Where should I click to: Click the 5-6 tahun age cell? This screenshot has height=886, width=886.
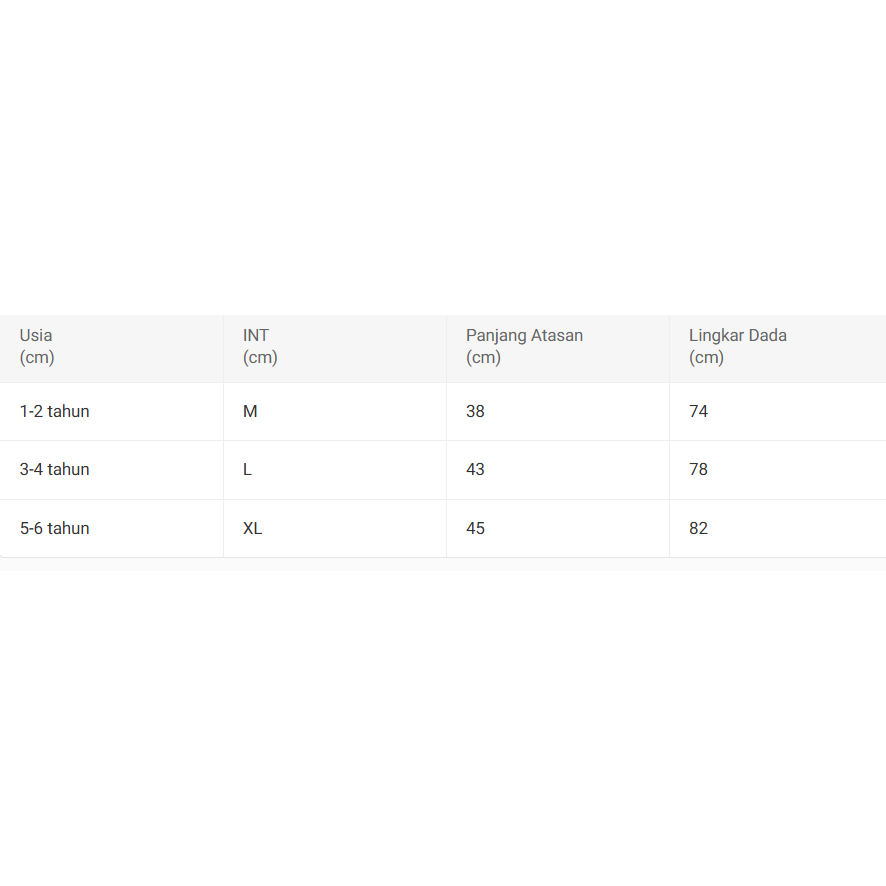[x=54, y=528]
